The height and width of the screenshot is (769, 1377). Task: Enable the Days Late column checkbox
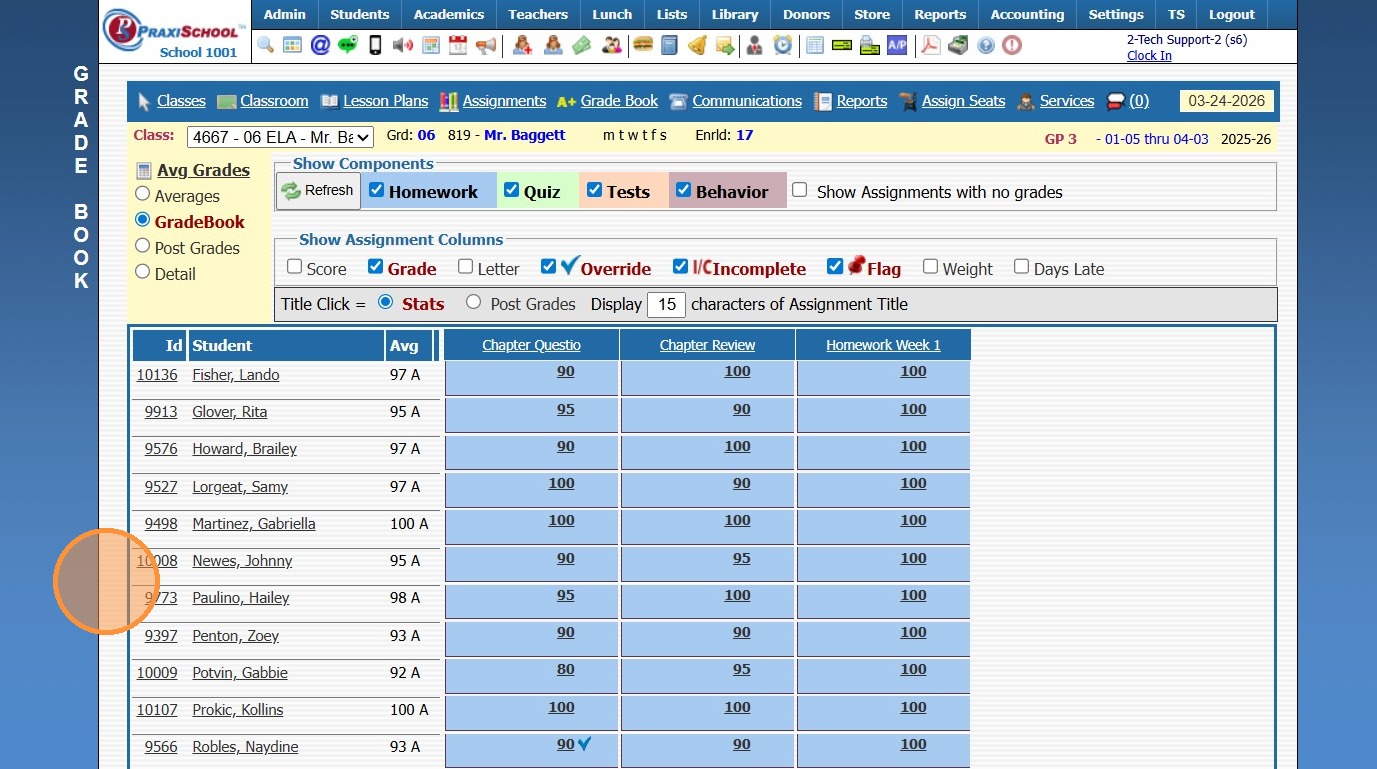[1021, 267]
